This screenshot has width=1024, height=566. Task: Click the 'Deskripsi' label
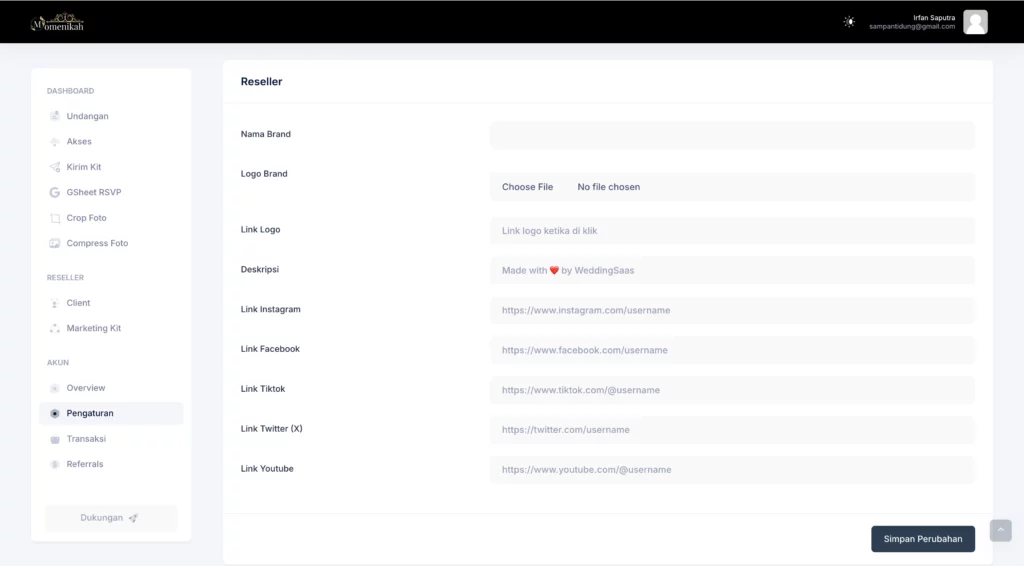tap(260, 270)
